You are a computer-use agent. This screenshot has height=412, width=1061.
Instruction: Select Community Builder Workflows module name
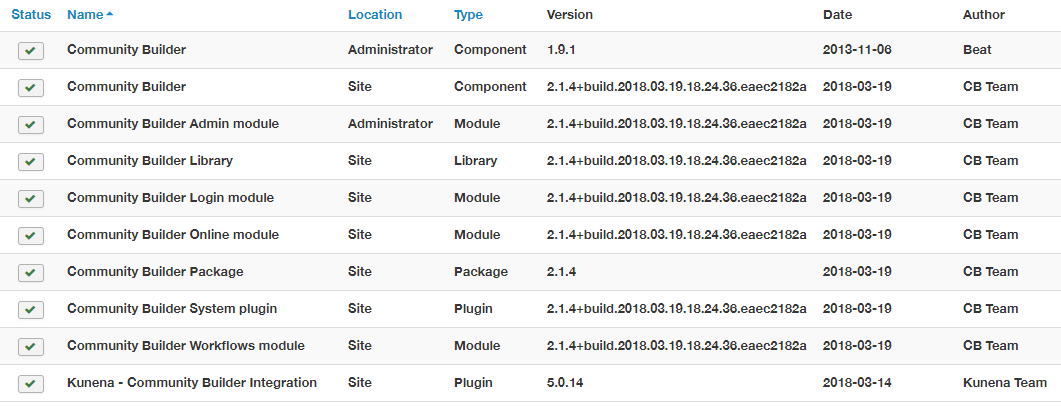[x=186, y=346]
